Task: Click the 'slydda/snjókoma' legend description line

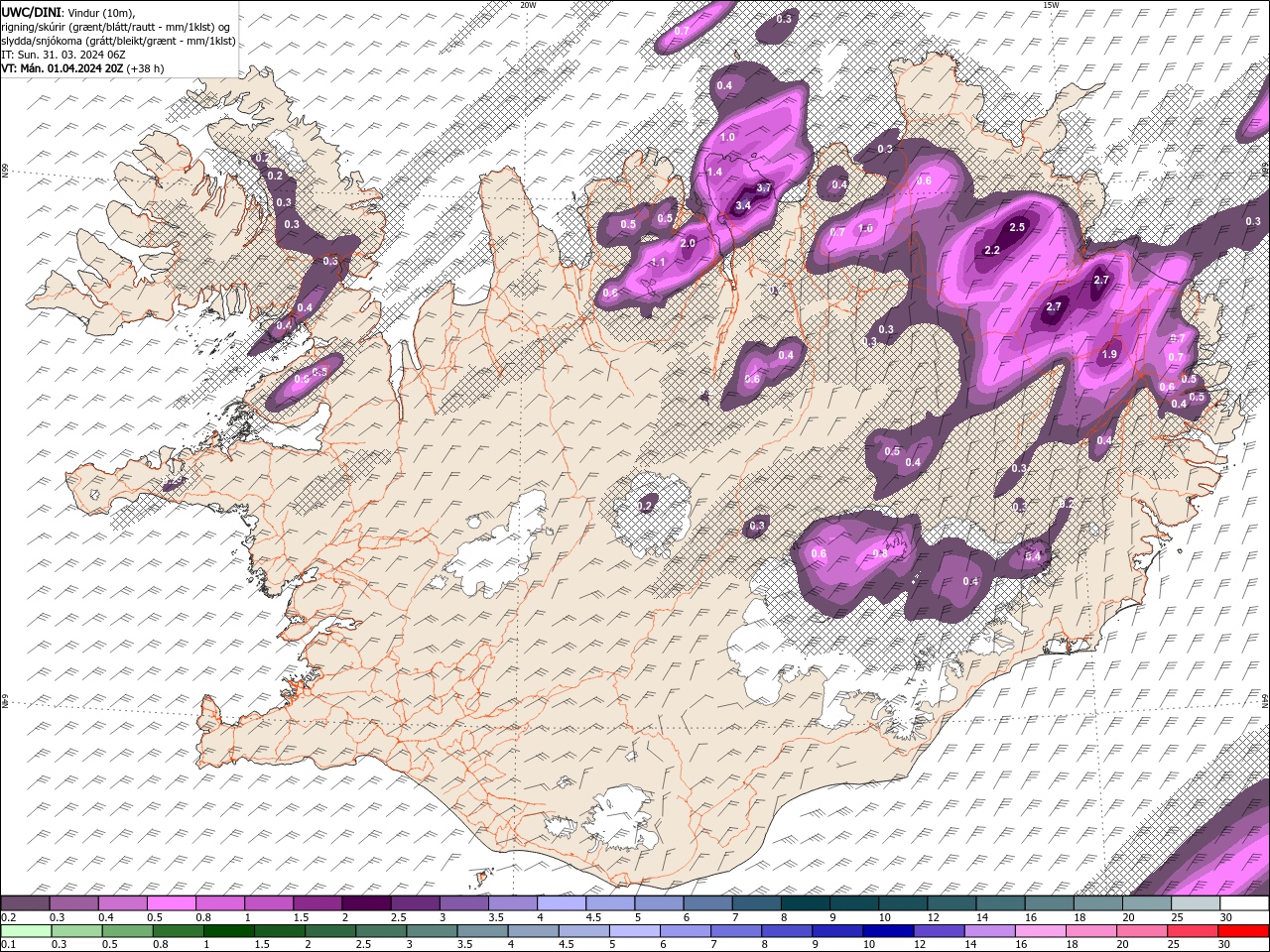Action: (118, 41)
